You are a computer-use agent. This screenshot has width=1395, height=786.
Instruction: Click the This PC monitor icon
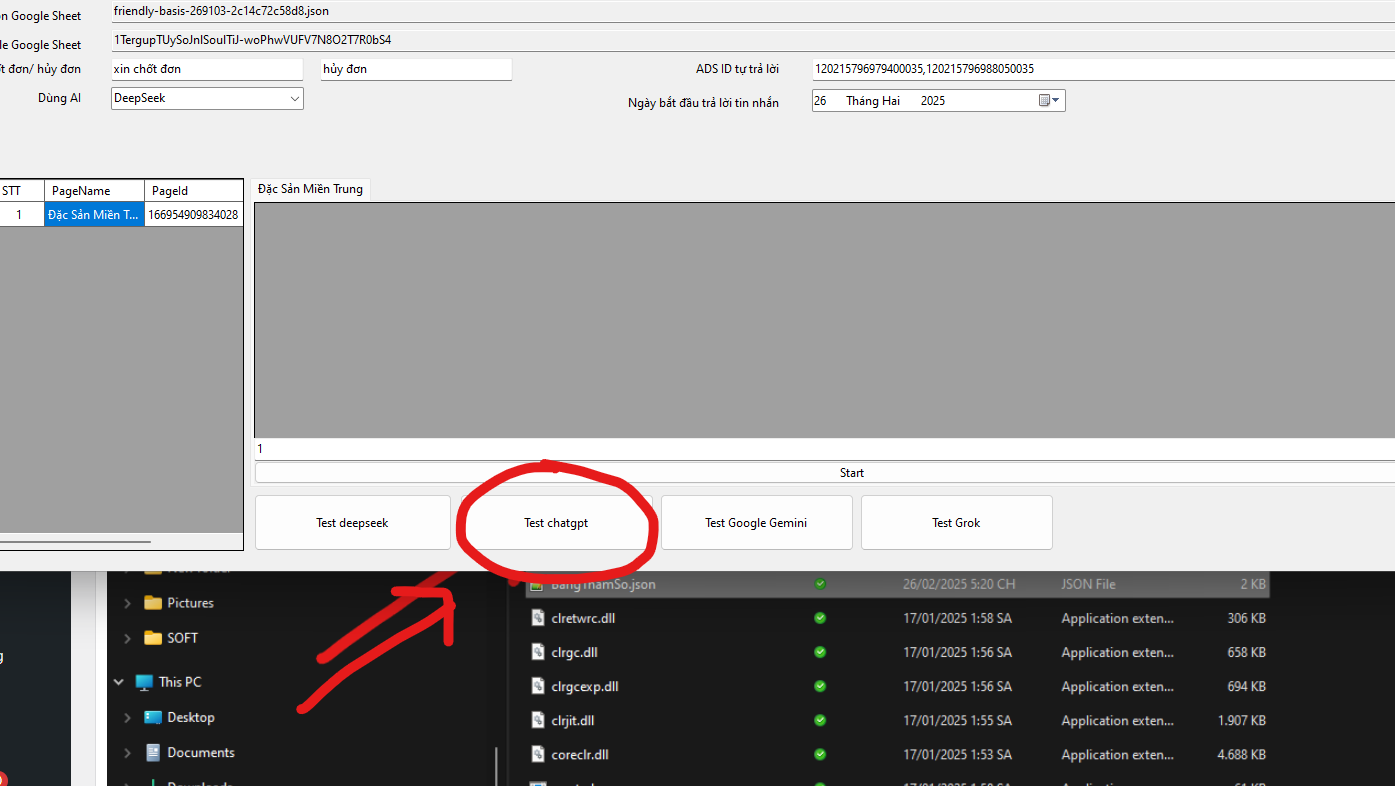click(x=144, y=682)
